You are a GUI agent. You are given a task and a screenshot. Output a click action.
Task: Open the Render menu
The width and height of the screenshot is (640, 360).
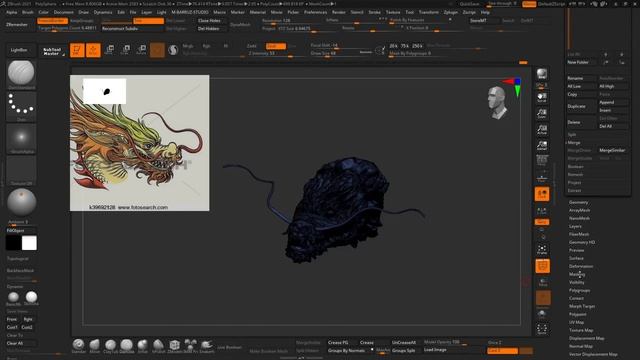(338, 12)
